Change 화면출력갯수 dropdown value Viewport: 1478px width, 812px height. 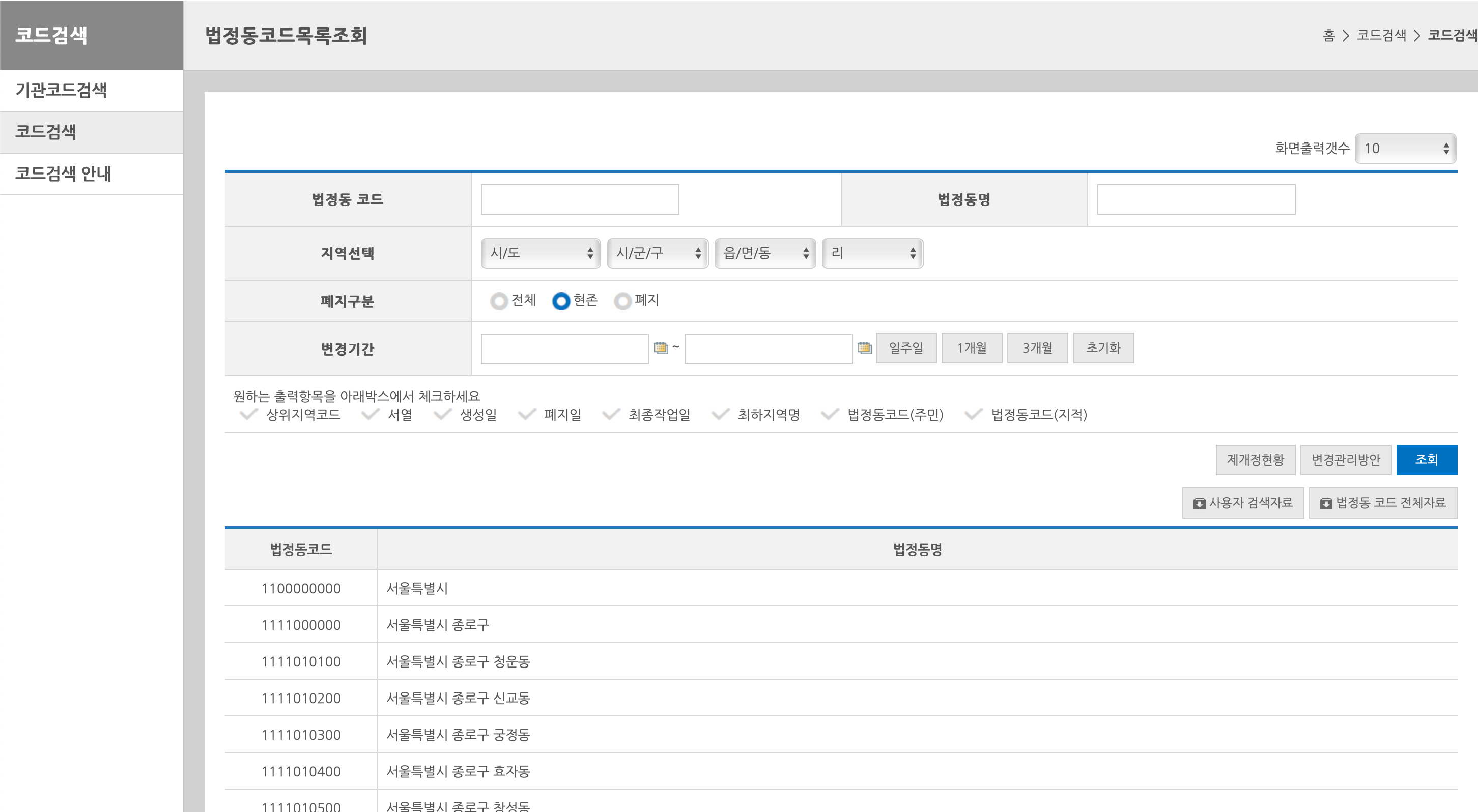point(1405,149)
